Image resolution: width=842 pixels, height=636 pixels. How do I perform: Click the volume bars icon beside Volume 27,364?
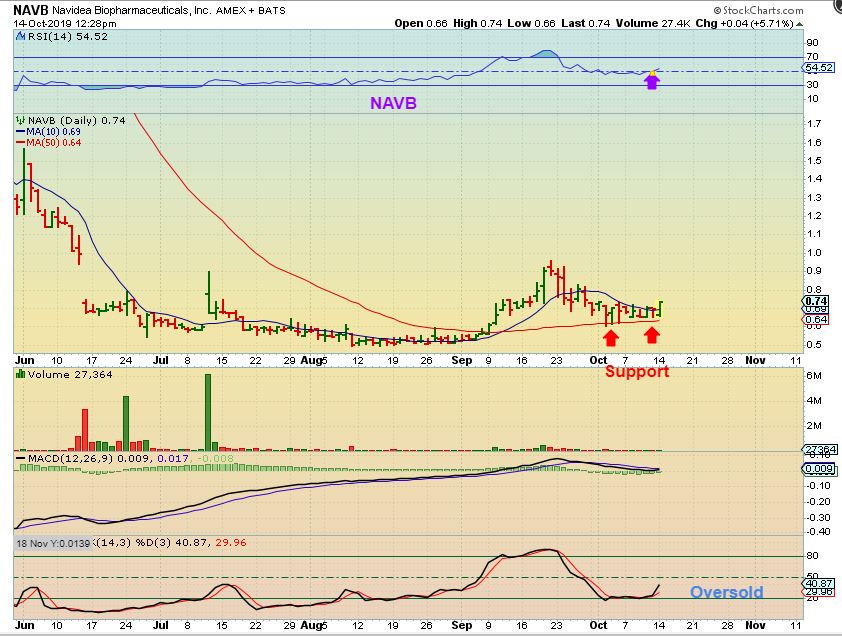coord(21,374)
